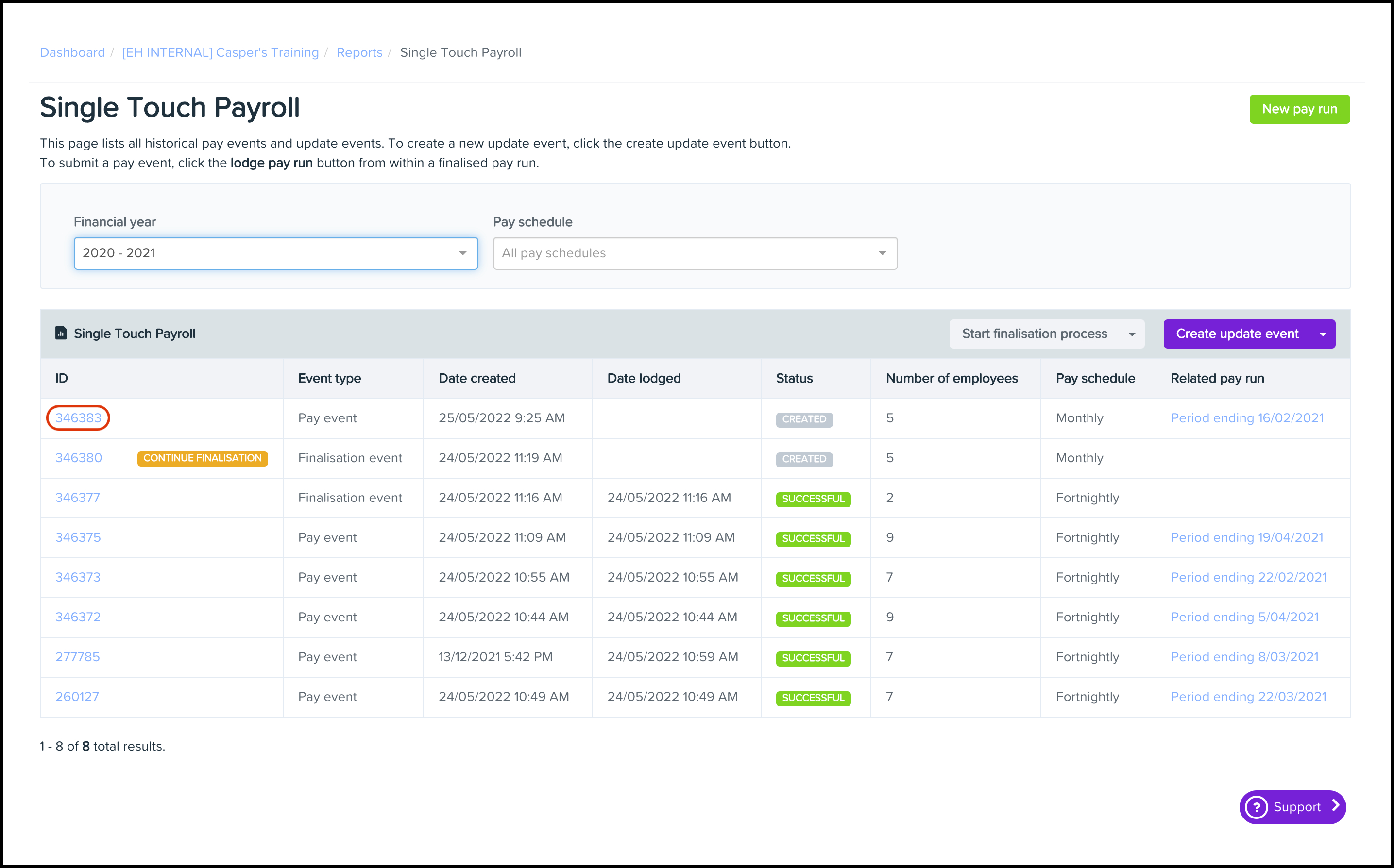
Task: Open the Financial year dropdown
Action: [x=276, y=253]
